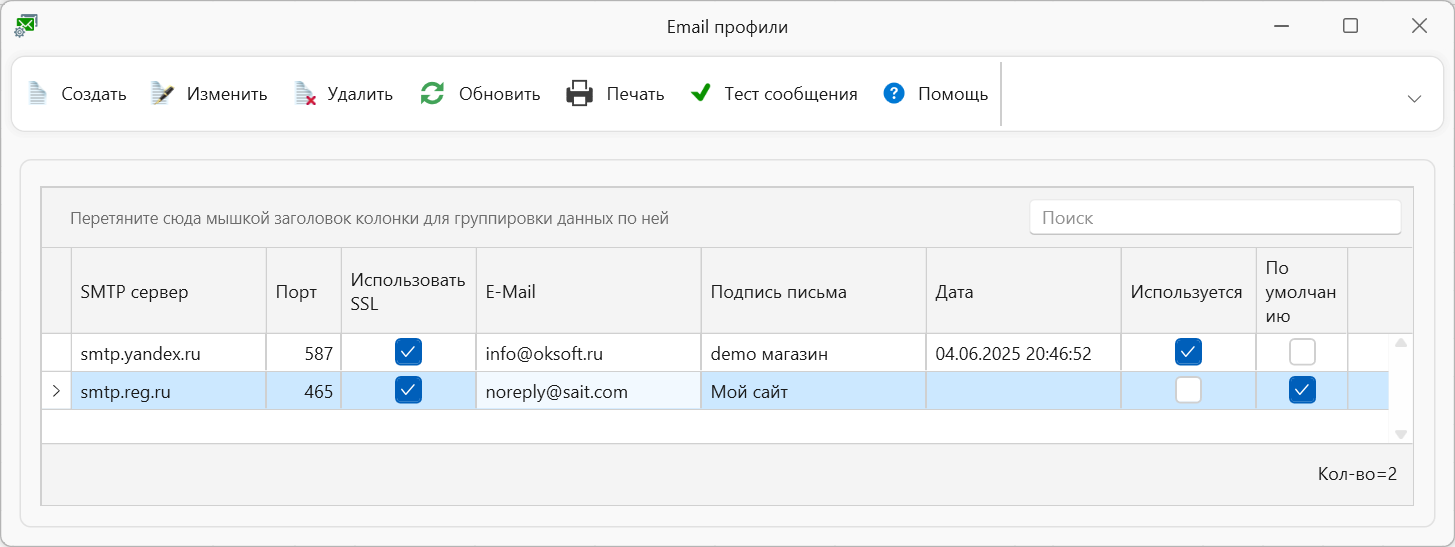
Task: Click the row indicator arrow for smtp.reg.ru
Action: (x=56, y=391)
